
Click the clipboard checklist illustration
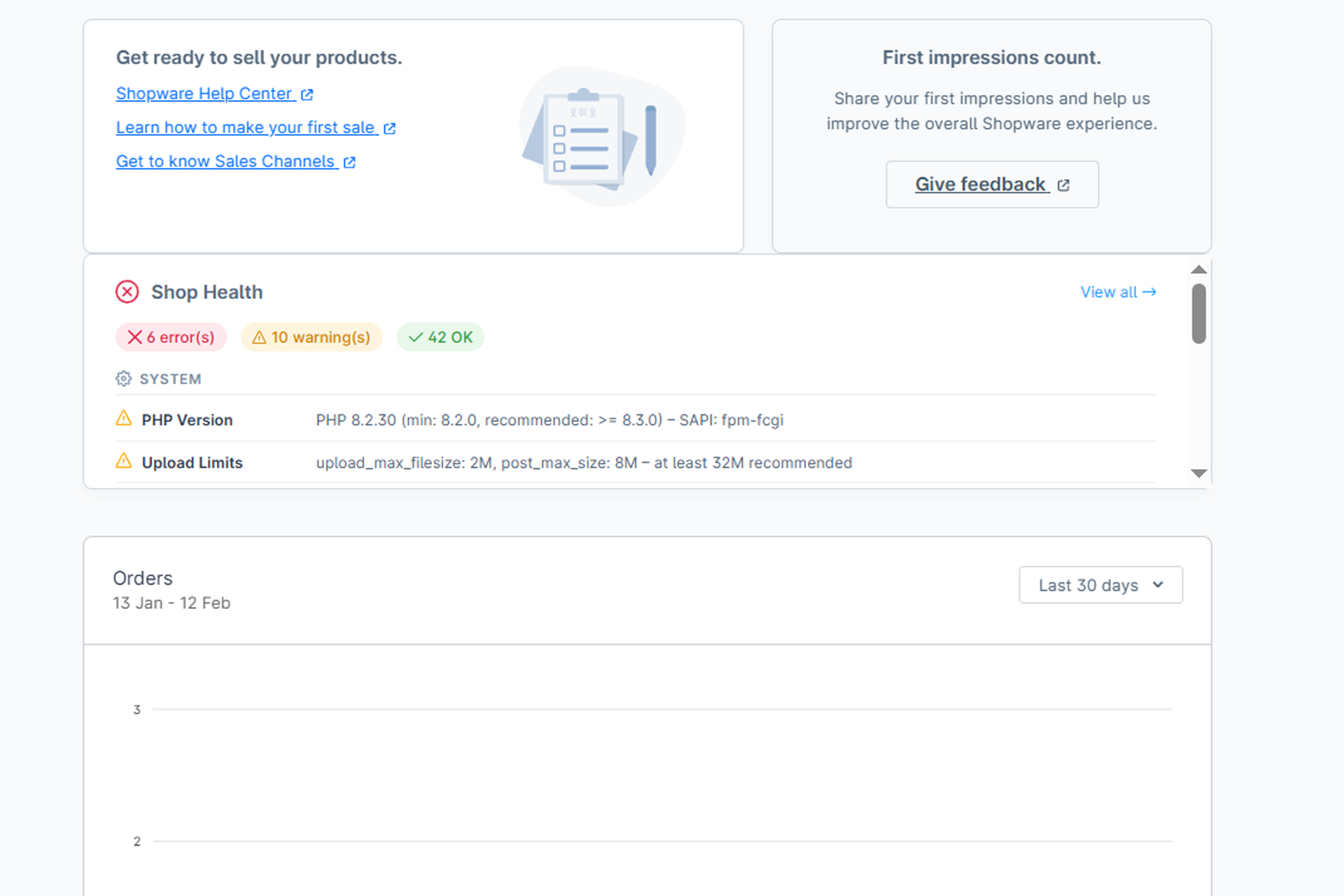tap(603, 136)
